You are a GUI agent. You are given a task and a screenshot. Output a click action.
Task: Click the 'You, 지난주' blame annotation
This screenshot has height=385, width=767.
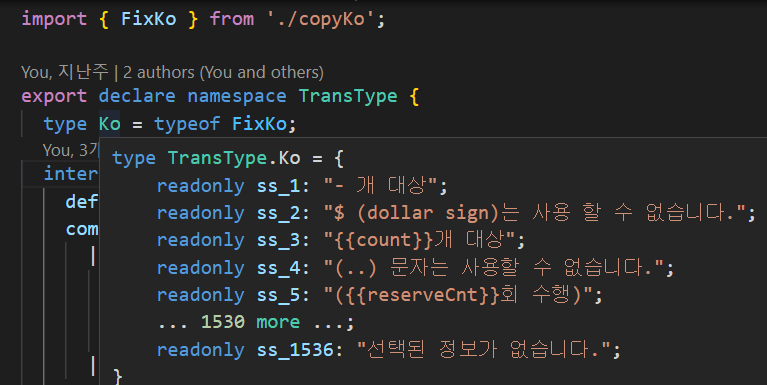[x=65, y=72]
